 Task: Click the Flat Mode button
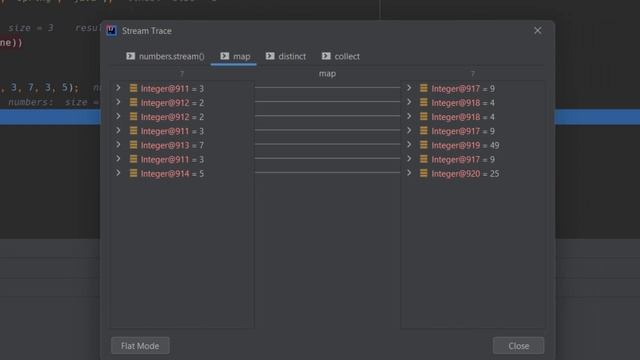click(x=140, y=346)
